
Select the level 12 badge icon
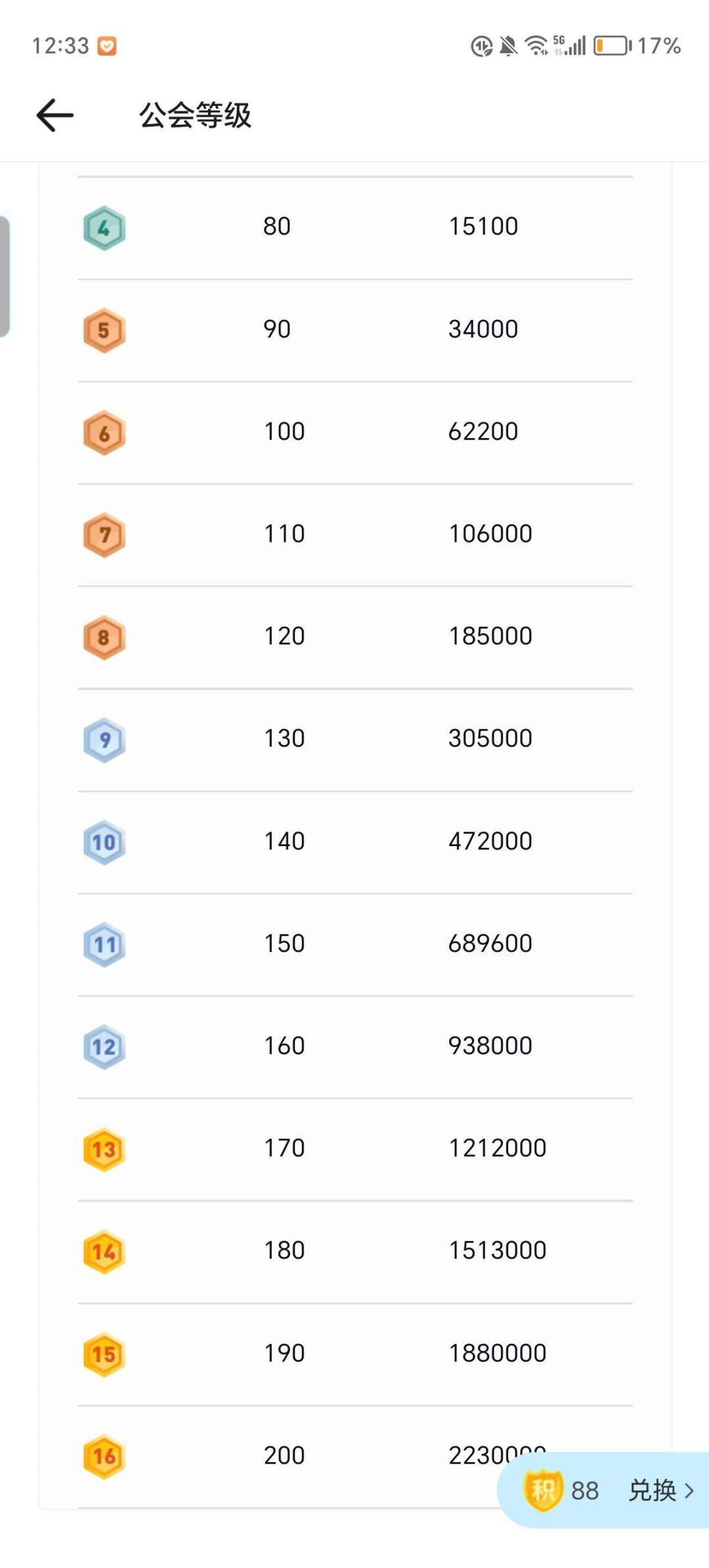104,1046
